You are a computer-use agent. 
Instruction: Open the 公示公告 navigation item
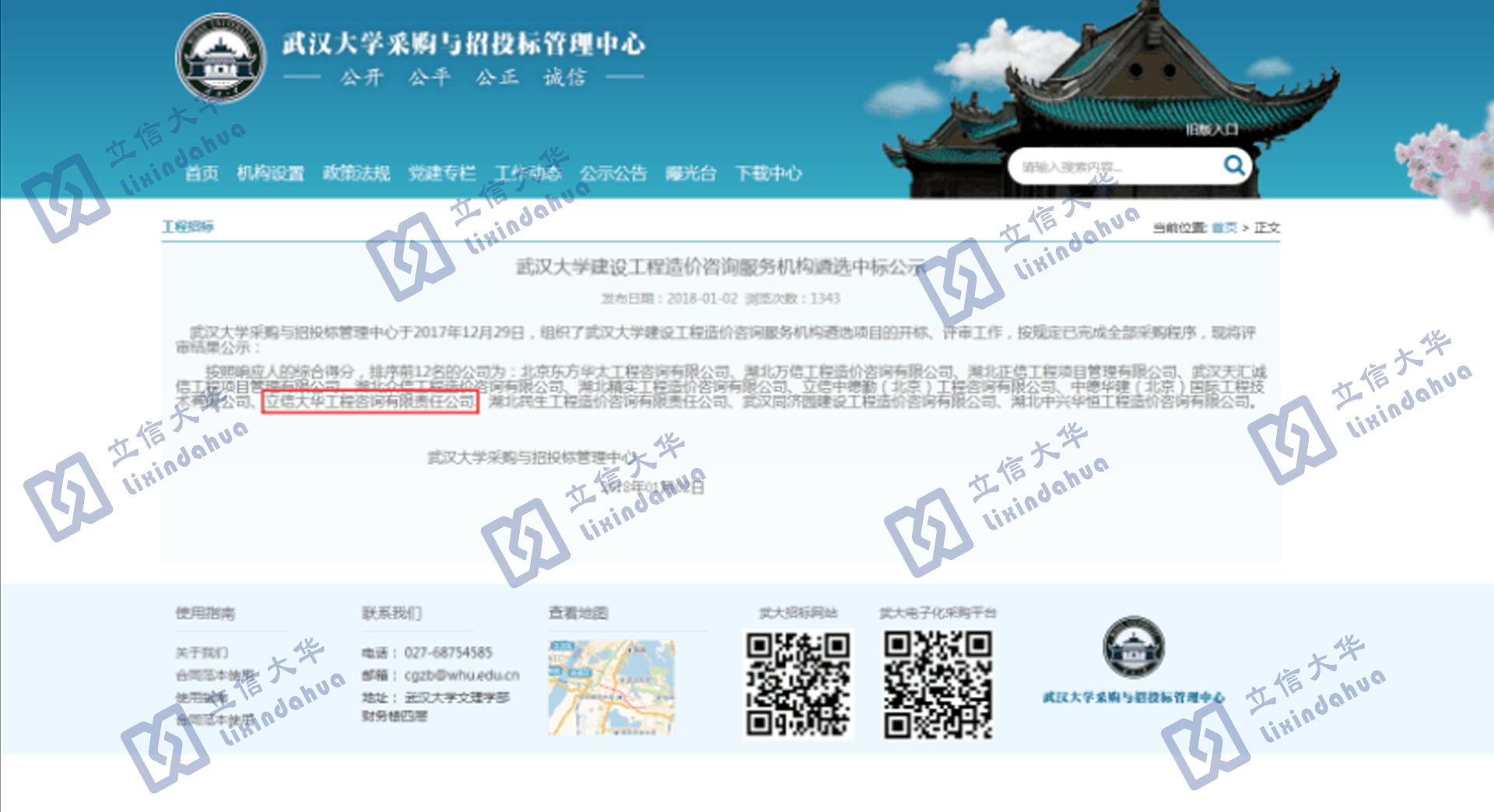tap(613, 173)
